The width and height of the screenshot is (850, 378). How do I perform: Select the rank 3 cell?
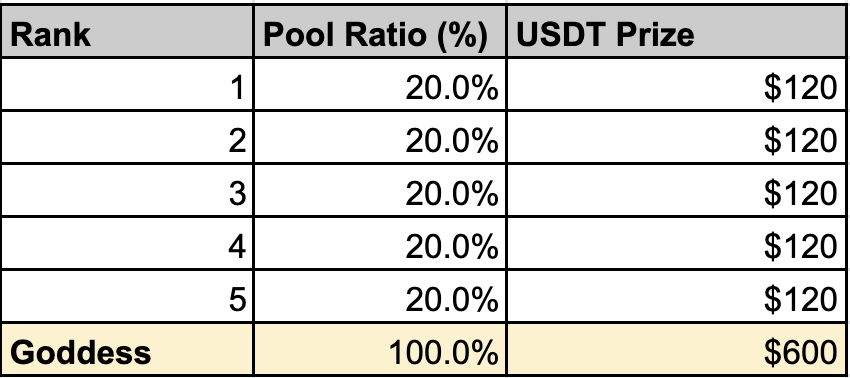(x=127, y=190)
